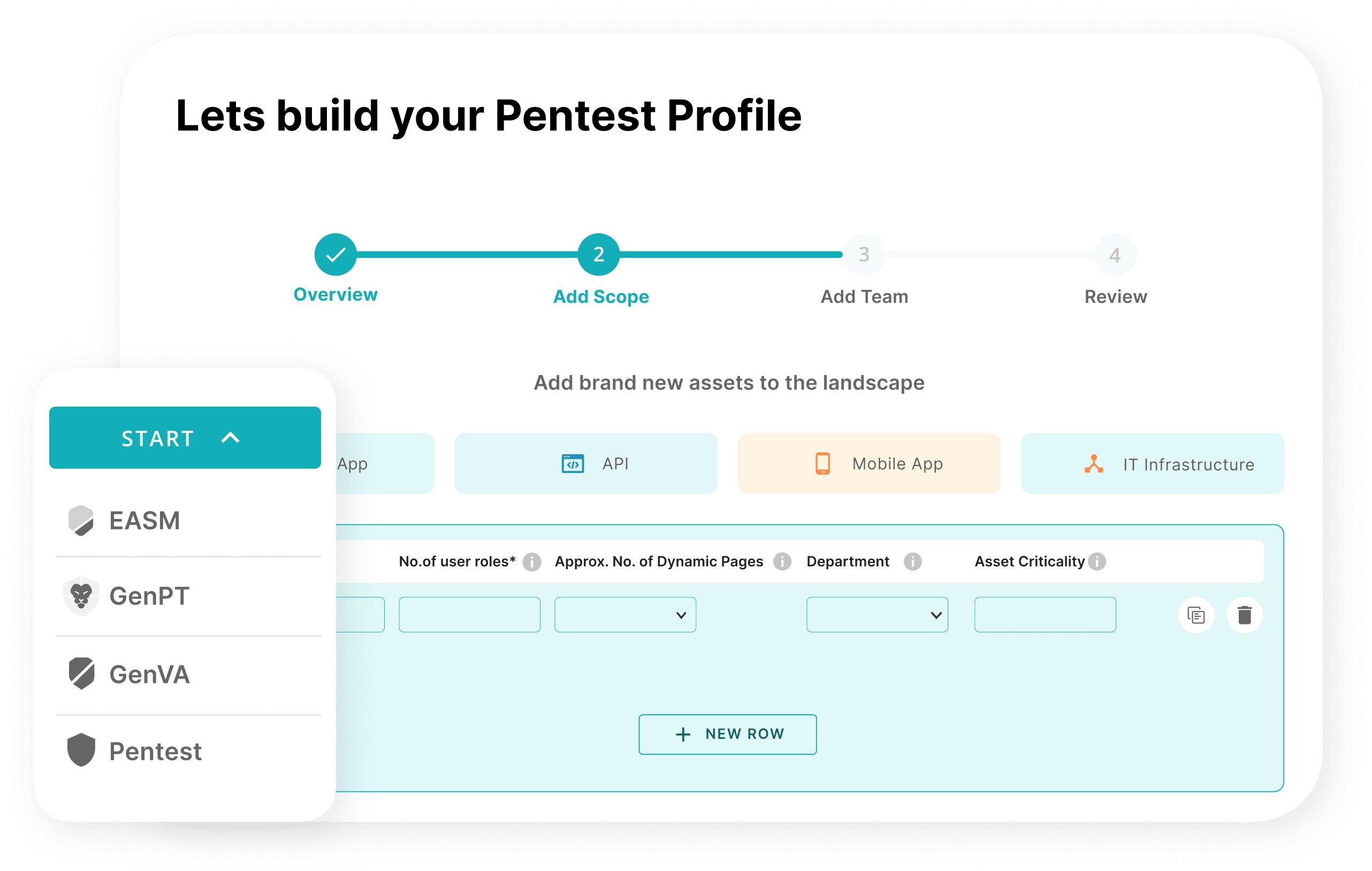Screen dimensions: 1372x871
Task: Switch to IT Infrastructure tab
Action: (1152, 463)
